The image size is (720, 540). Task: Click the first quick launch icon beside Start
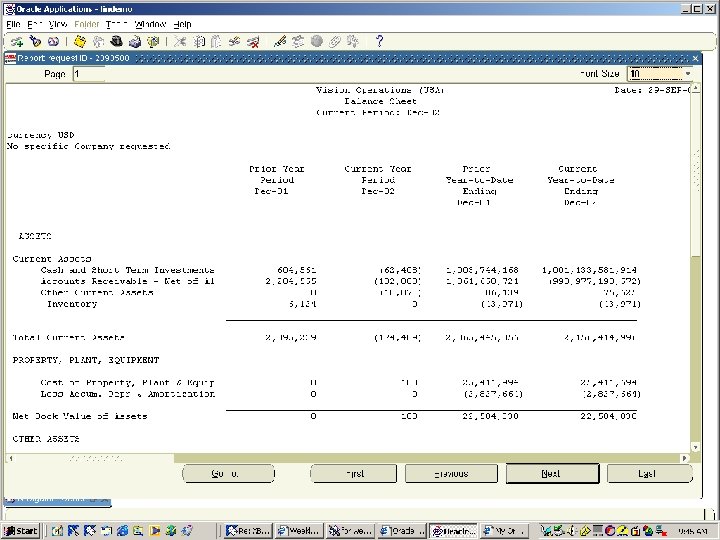point(57,531)
